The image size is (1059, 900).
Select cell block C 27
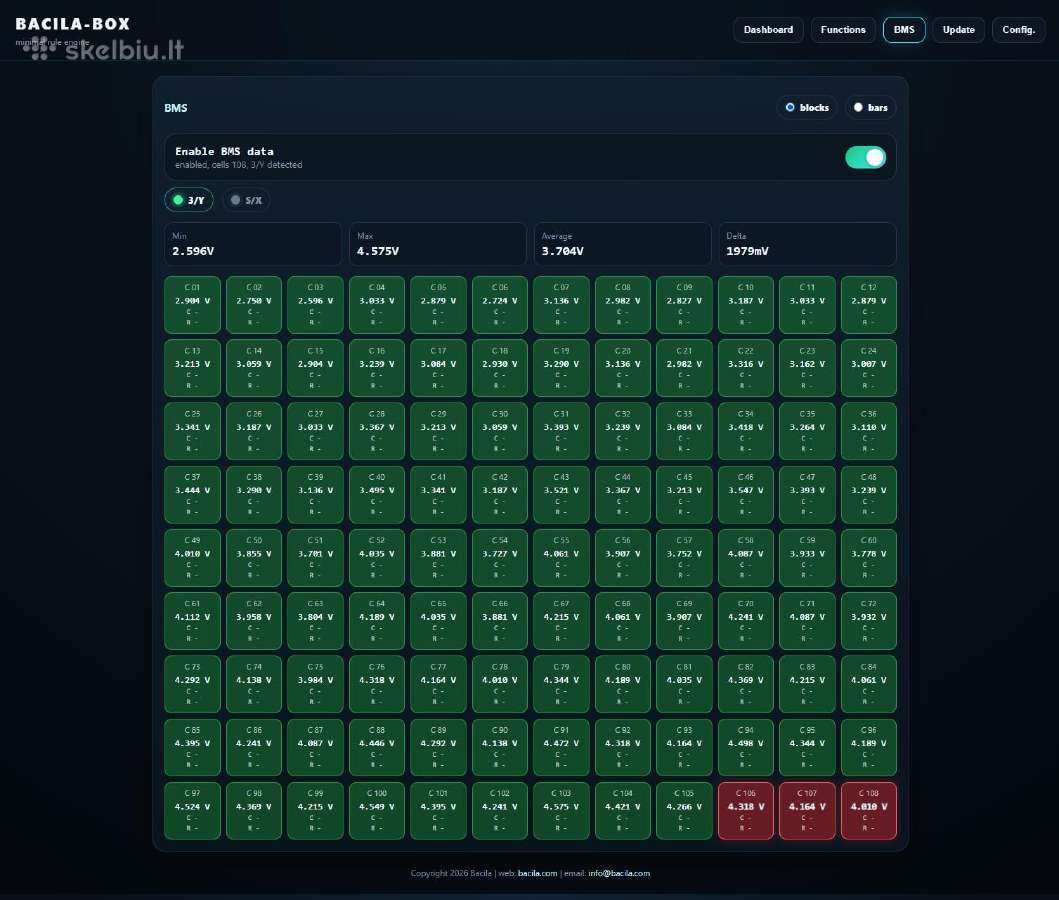(315, 431)
